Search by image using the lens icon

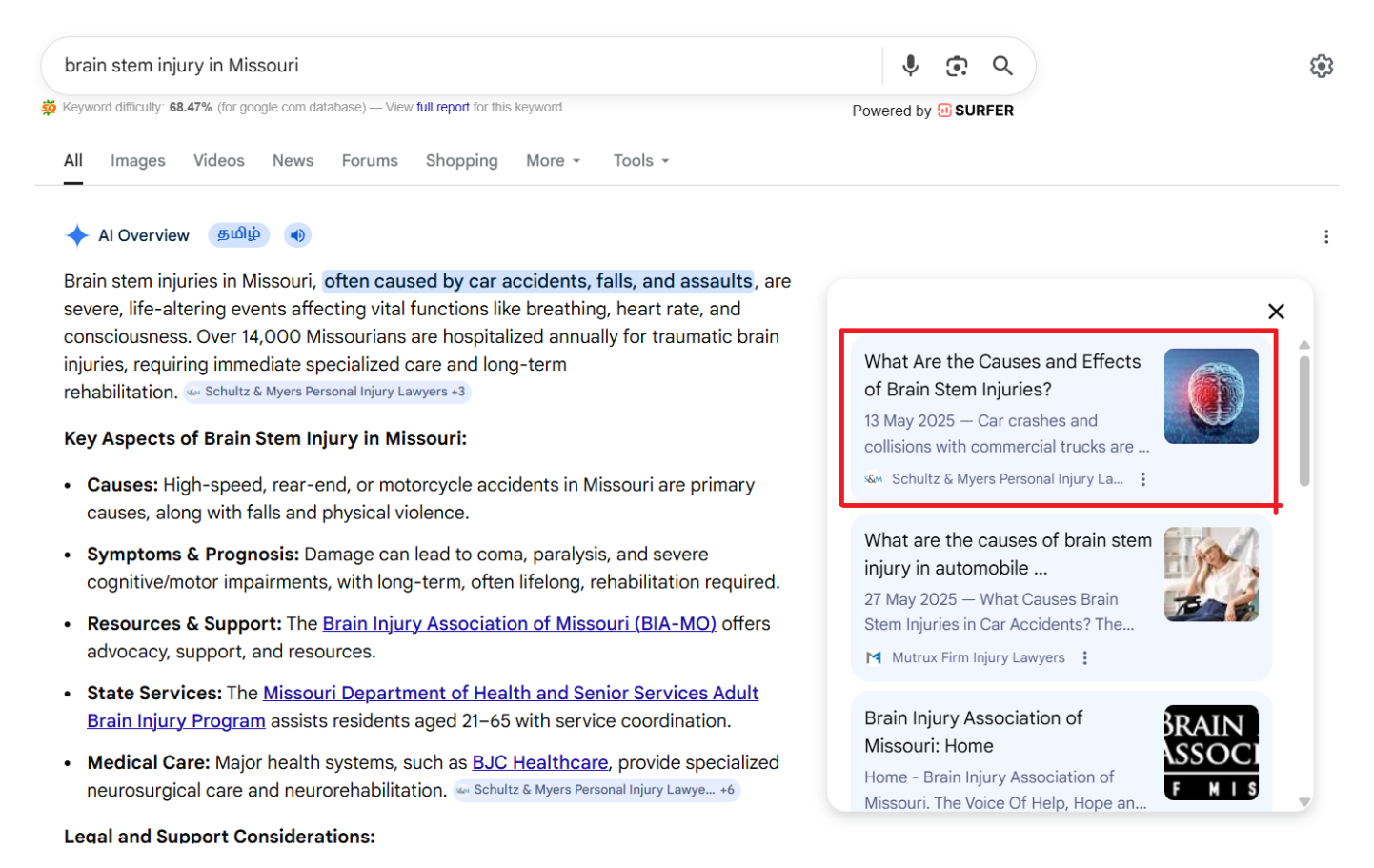(x=957, y=65)
